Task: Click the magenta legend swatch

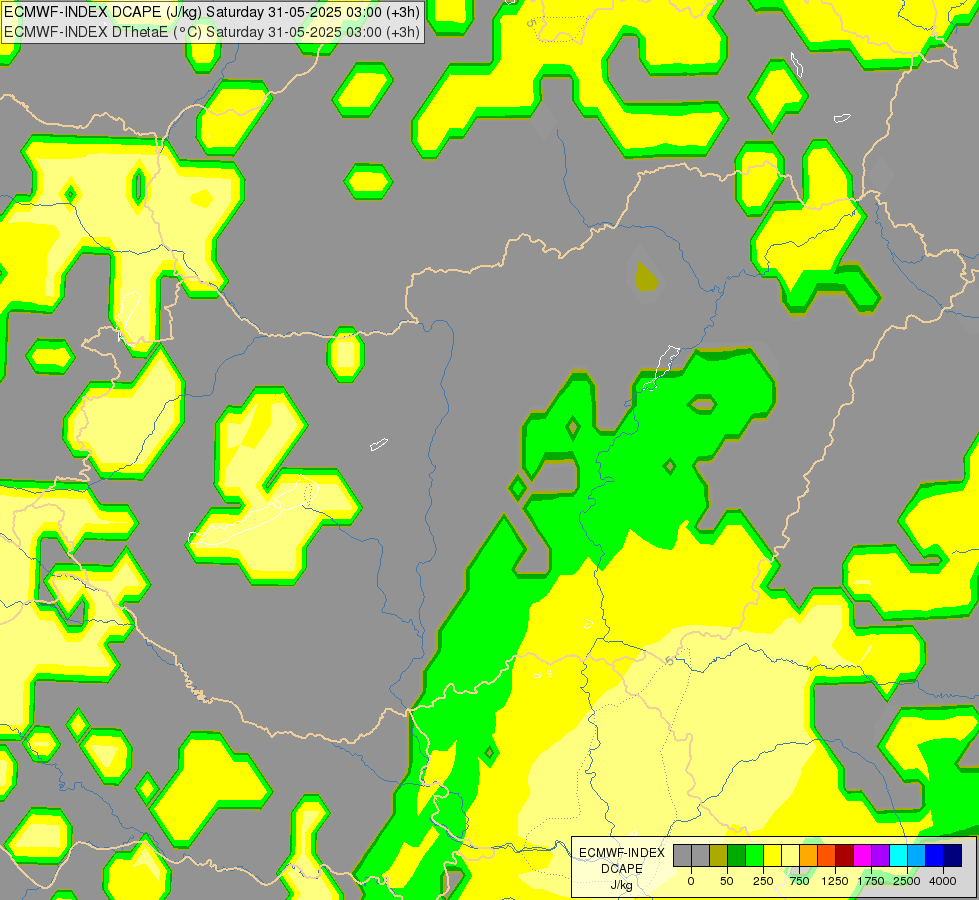Action: [x=862, y=855]
